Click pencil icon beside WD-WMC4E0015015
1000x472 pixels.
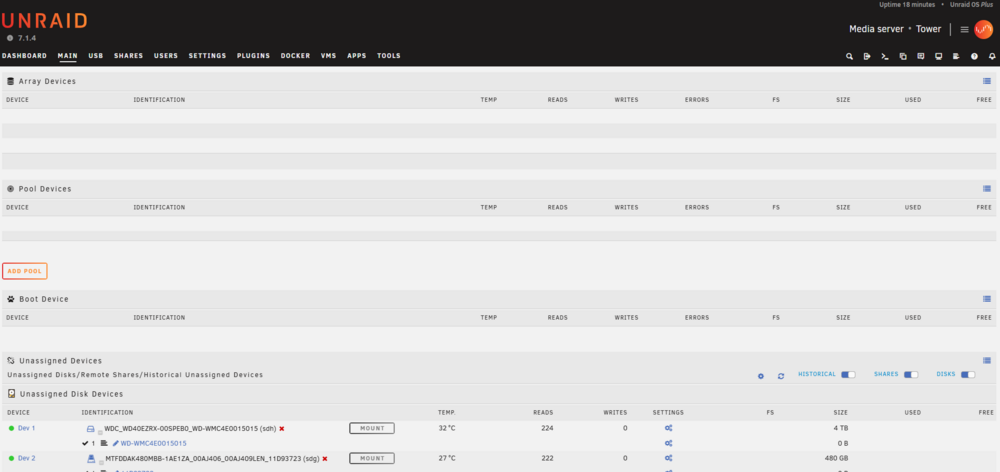pos(115,443)
